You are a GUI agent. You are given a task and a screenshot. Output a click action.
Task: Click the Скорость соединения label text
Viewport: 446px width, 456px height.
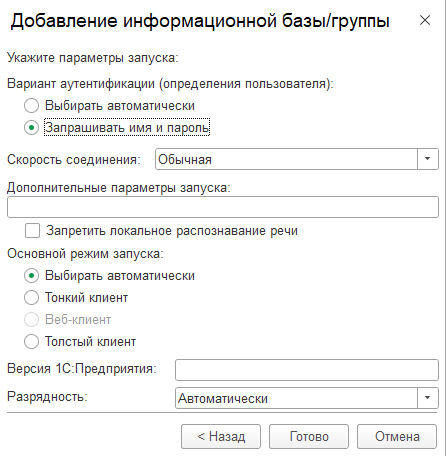(74, 160)
